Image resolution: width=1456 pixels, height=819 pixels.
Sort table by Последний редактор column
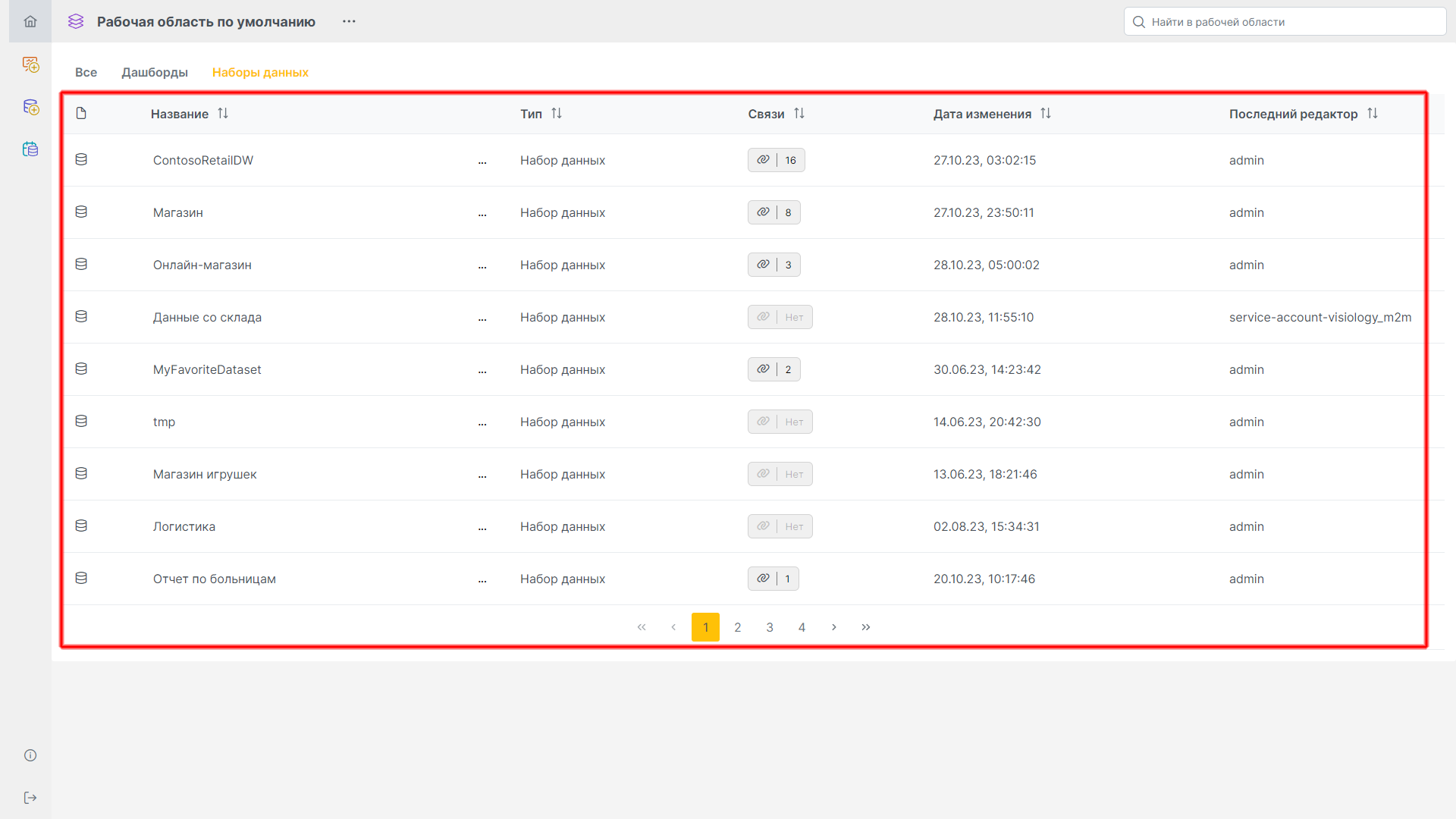[x=1373, y=114]
